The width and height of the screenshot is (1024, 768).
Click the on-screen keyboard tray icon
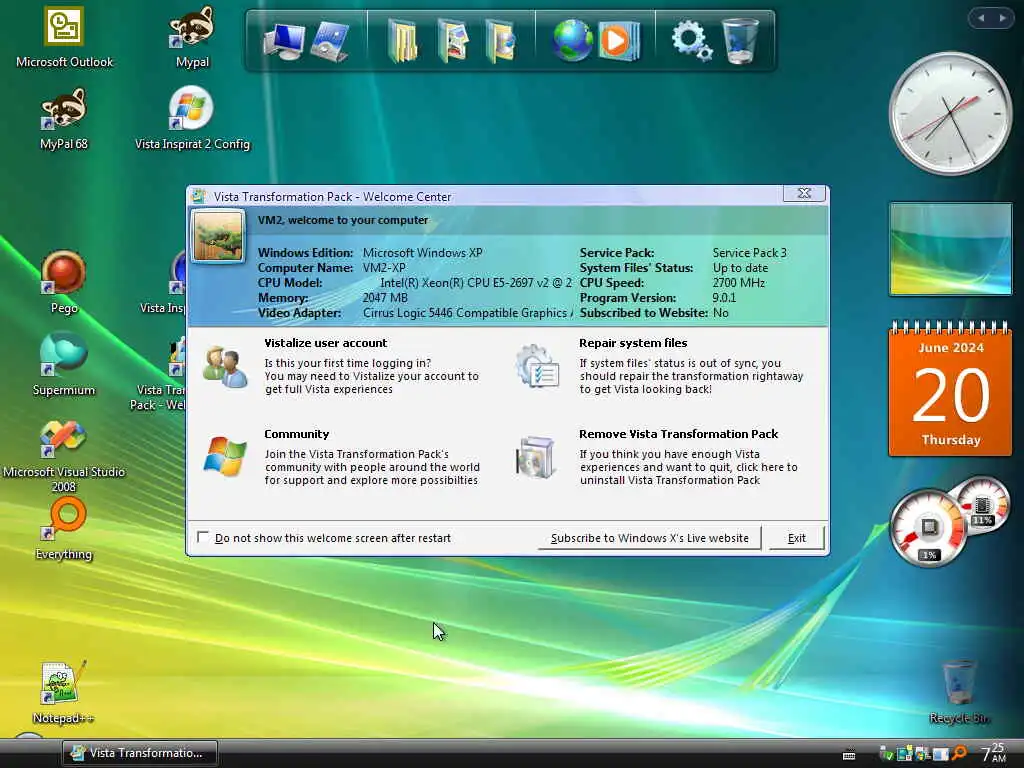point(849,755)
